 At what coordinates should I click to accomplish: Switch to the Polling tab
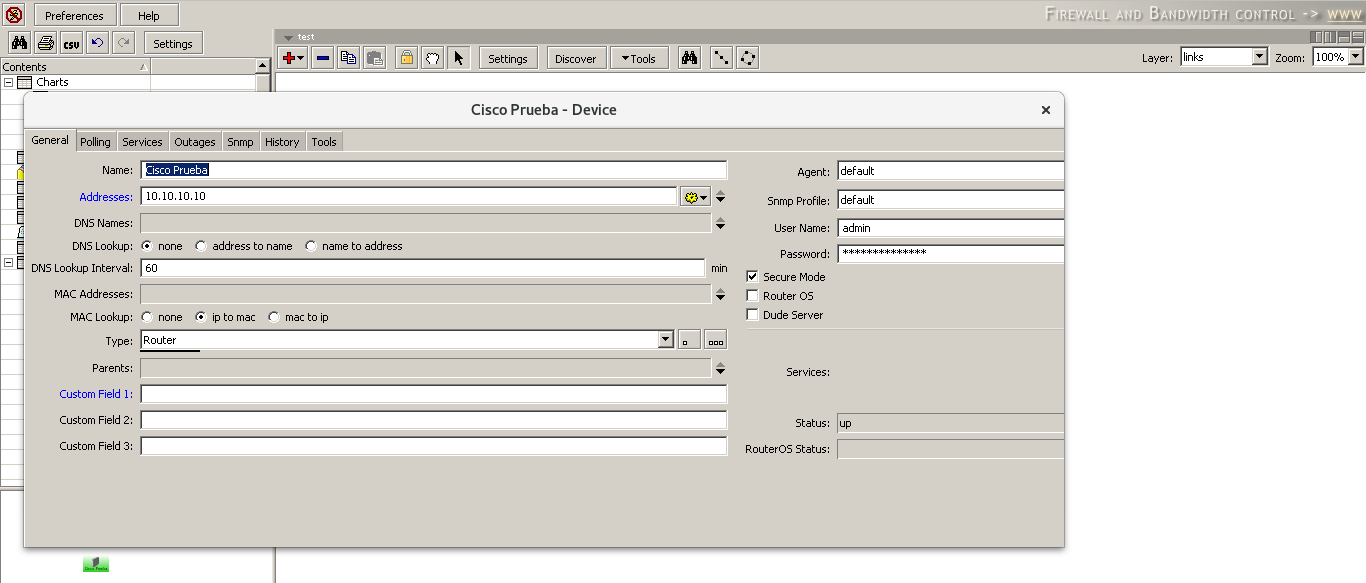[x=95, y=142]
